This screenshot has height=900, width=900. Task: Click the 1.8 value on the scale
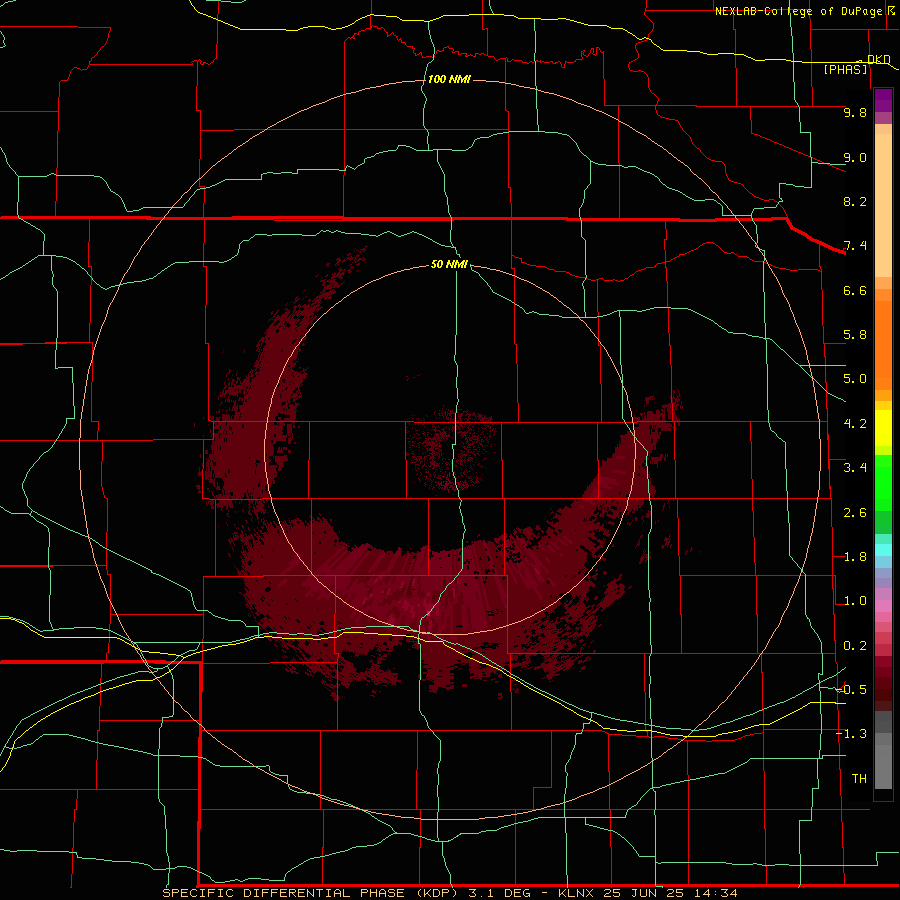855,557
